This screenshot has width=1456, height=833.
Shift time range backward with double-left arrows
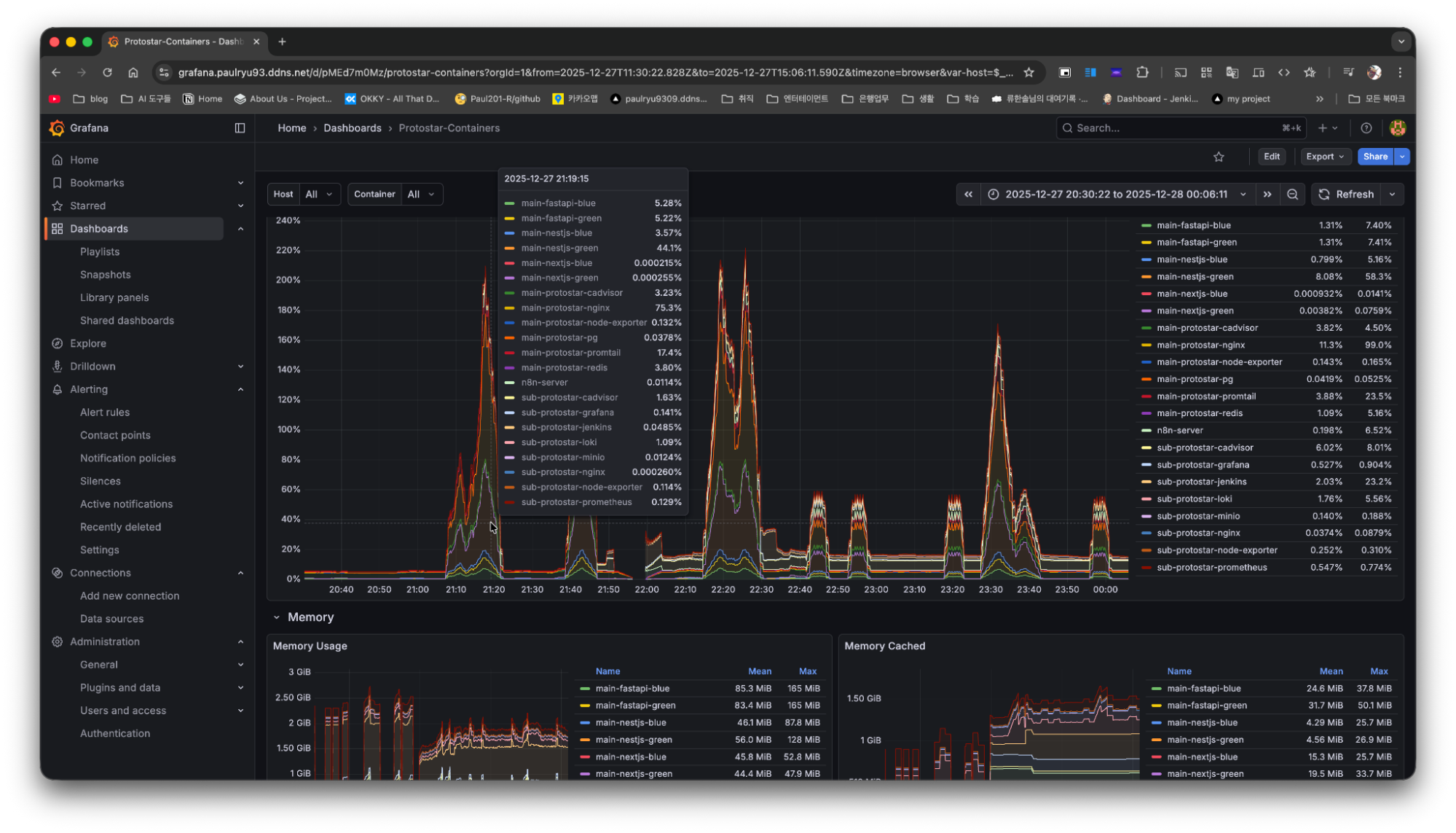[968, 195]
